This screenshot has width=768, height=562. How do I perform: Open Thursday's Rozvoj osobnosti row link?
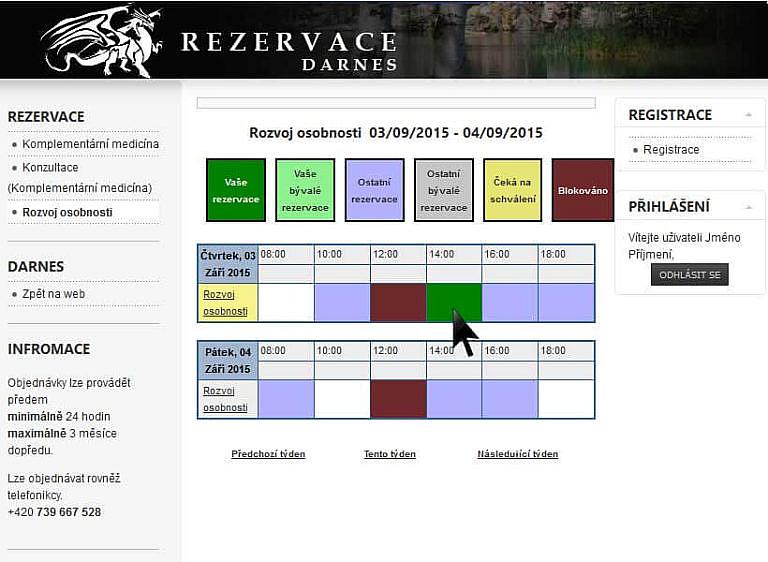(225, 302)
